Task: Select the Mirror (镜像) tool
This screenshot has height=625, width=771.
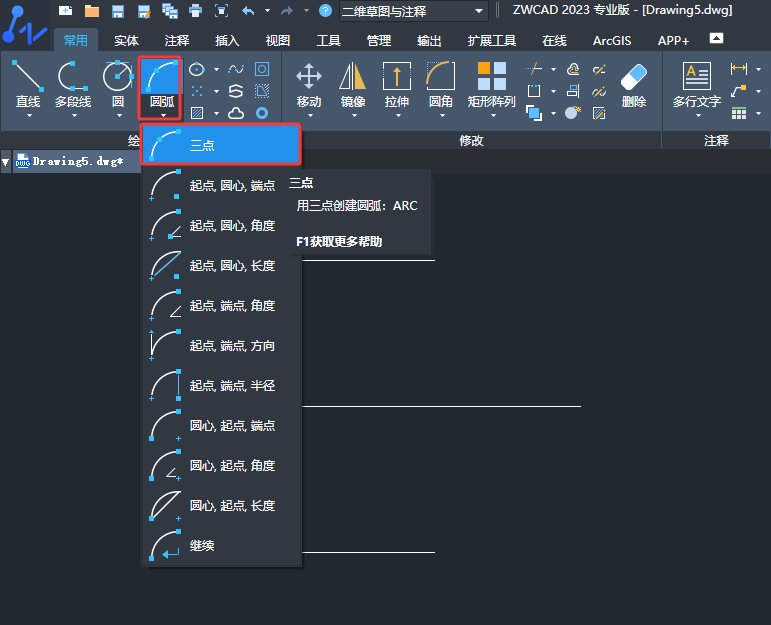Action: coord(353,85)
